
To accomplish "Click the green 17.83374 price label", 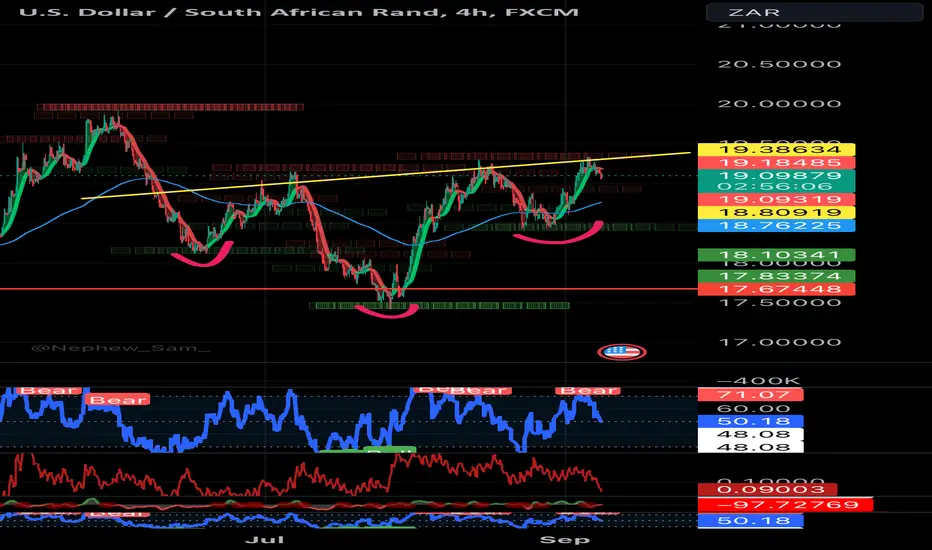I will (776, 276).
